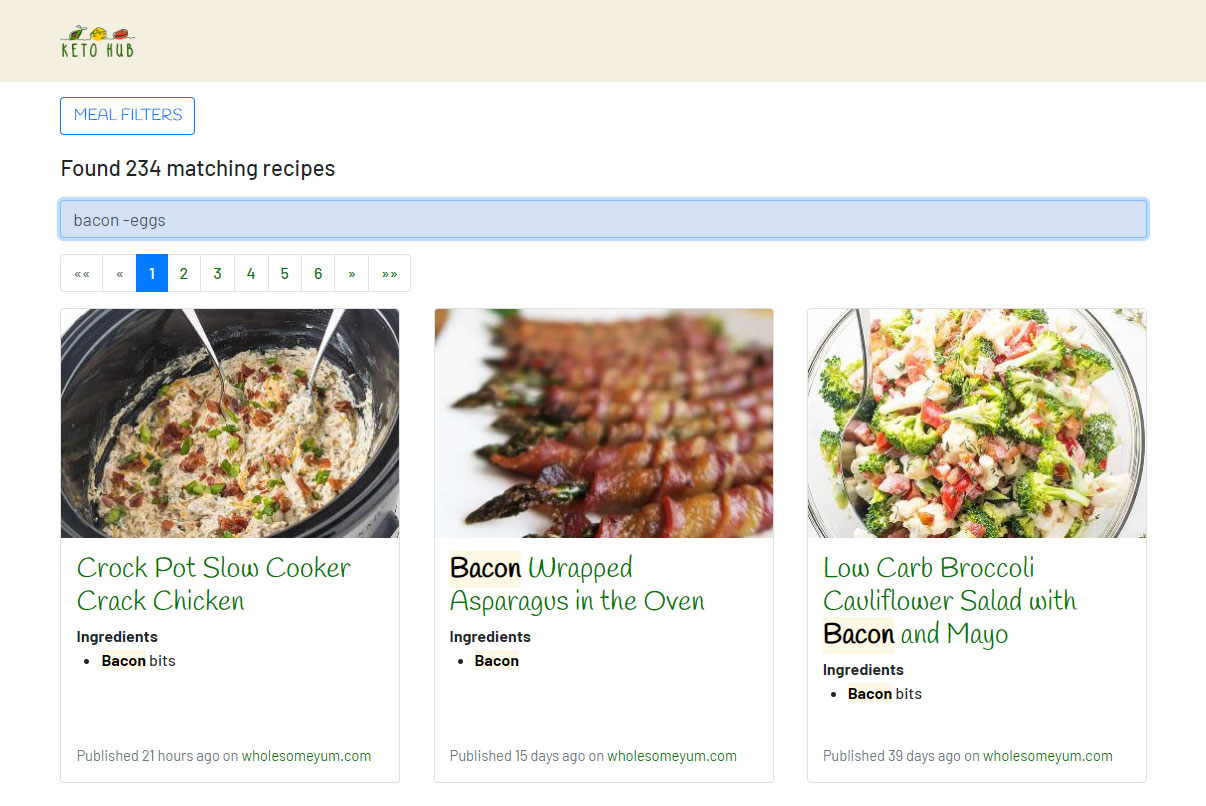
Task: Open Bacon Wrapped Asparagus in the Oven title
Action: [x=577, y=584]
